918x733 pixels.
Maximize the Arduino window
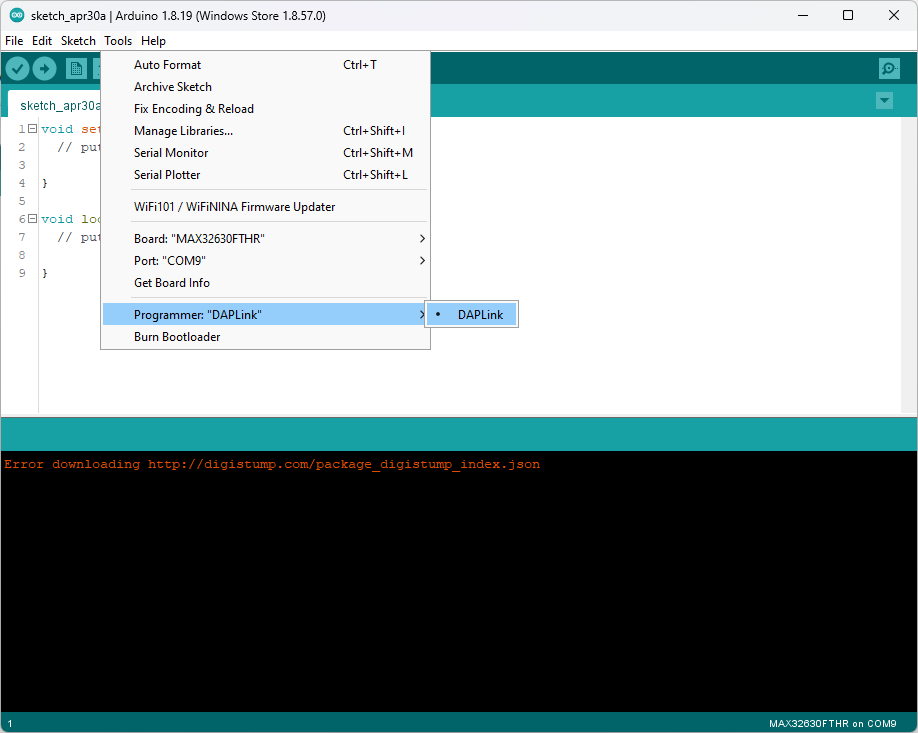[x=848, y=15]
